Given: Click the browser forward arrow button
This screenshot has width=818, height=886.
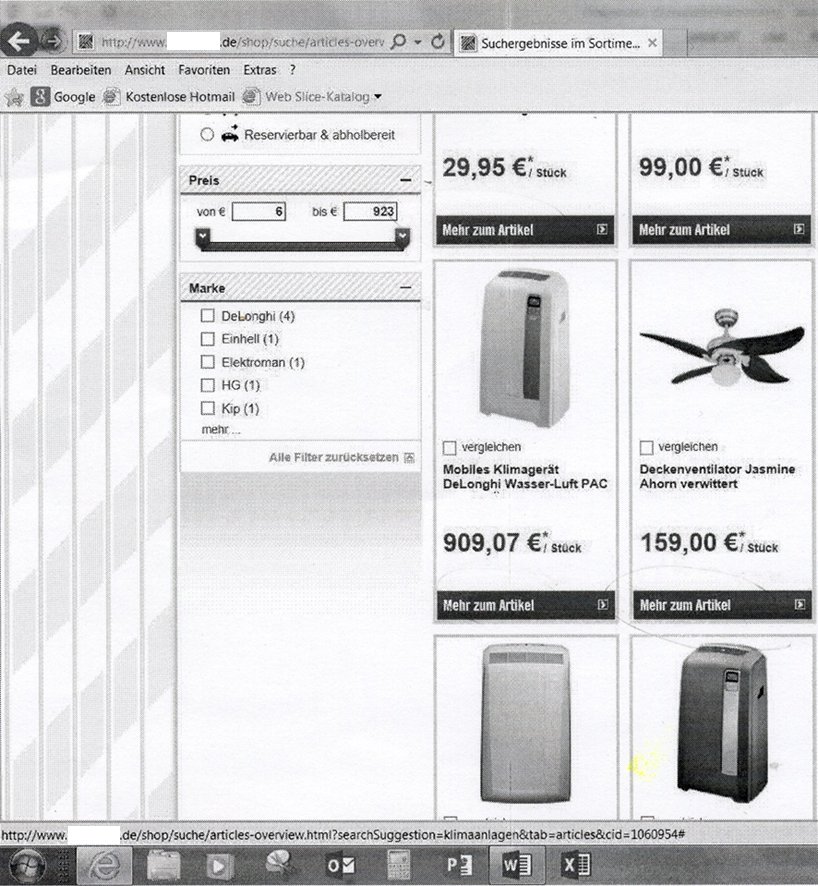Looking at the screenshot, I should click(53, 41).
